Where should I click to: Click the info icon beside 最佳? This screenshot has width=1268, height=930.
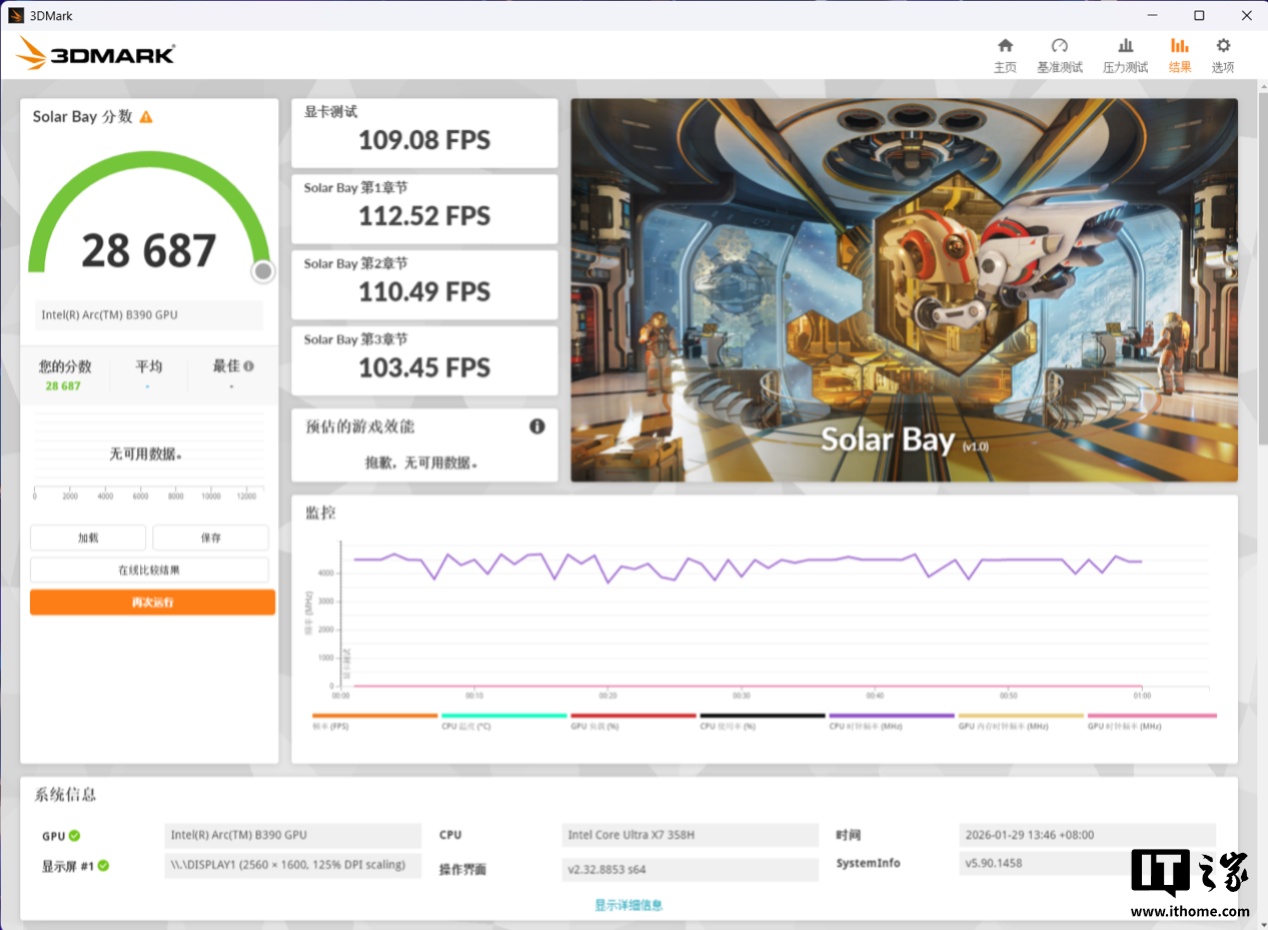click(248, 366)
